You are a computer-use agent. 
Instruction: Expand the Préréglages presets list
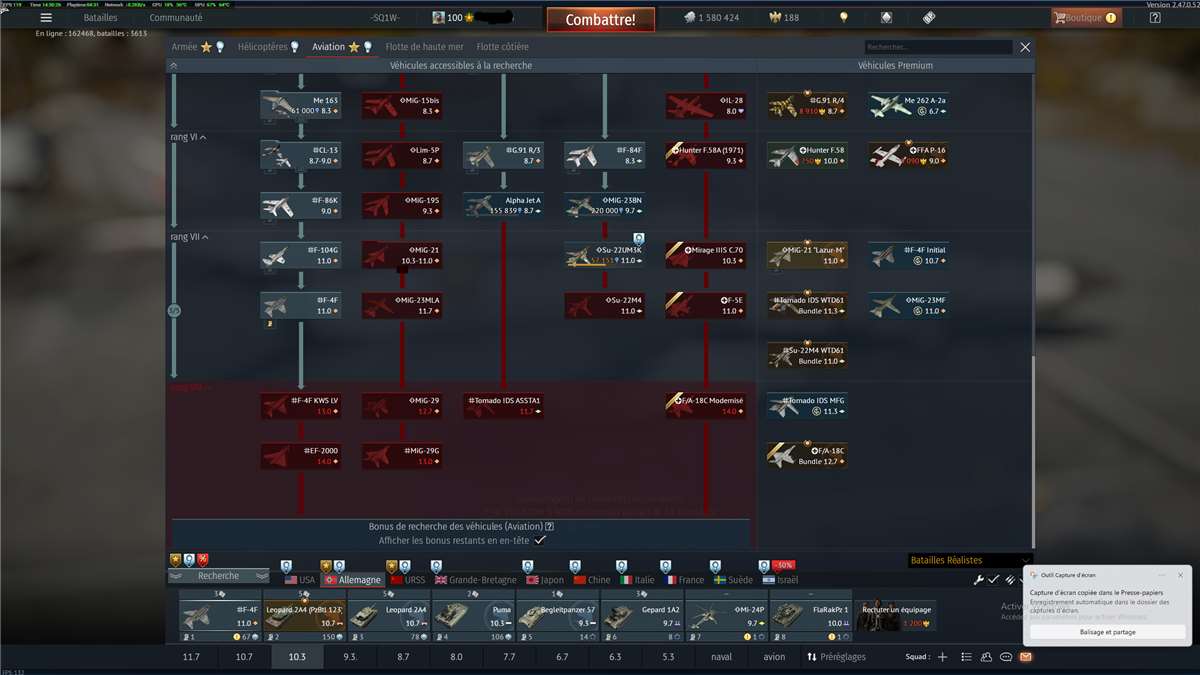pyautogui.click(x=836, y=657)
